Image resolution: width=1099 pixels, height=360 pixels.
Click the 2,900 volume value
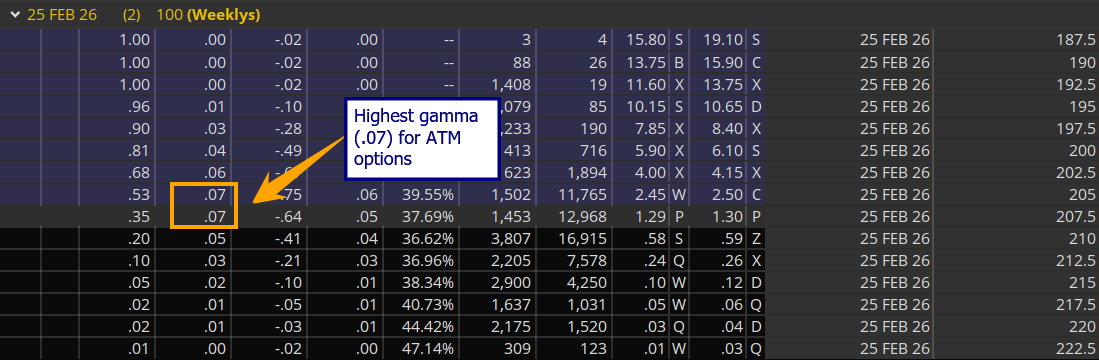pos(510,283)
